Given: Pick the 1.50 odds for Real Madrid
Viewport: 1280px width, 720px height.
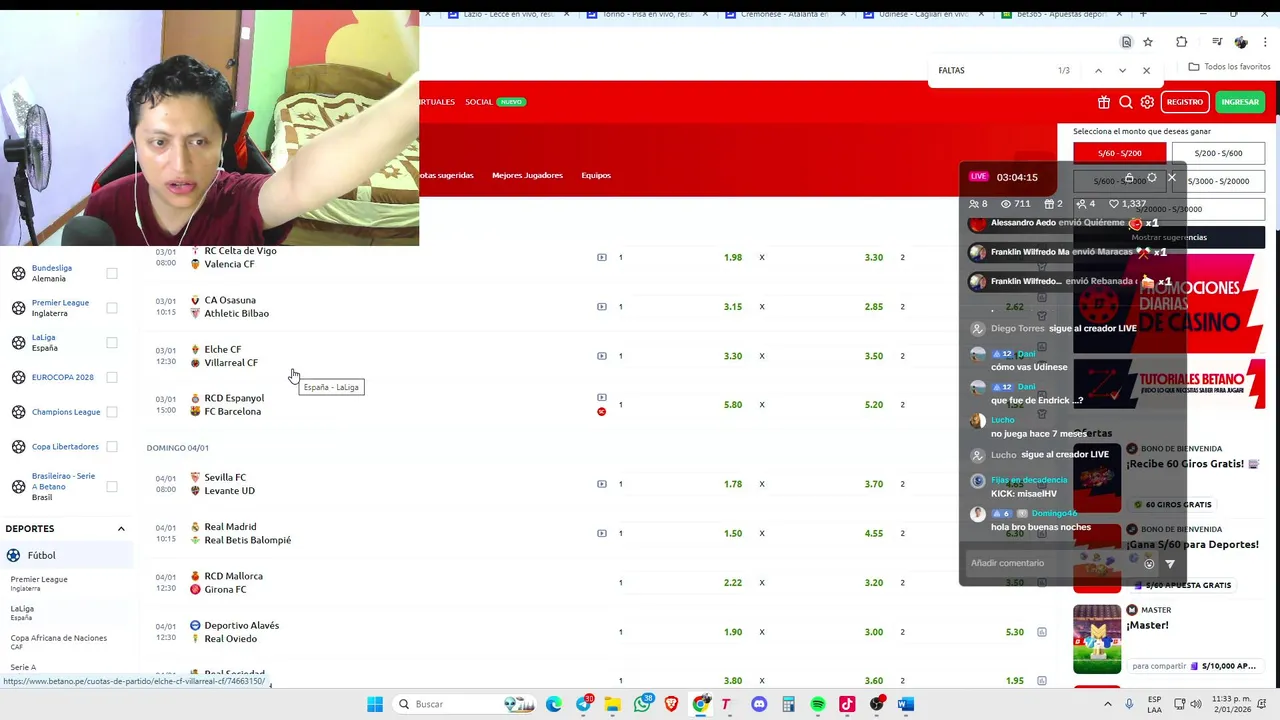Looking at the screenshot, I should point(733,533).
